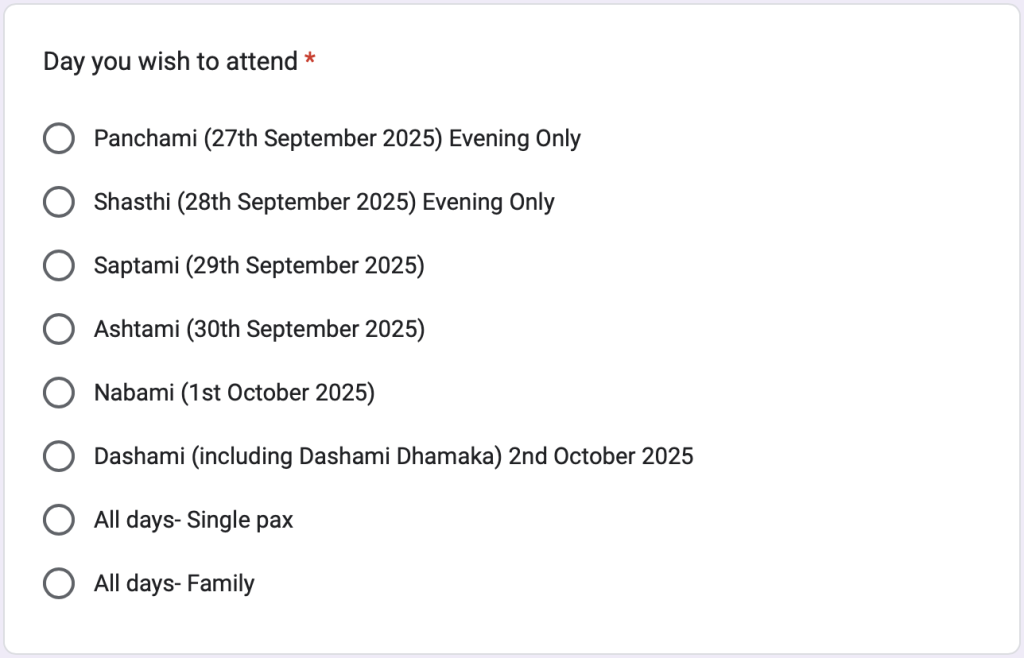Select Ashtami radio button
The image size is (1024, 658).
pyautogui.click(x=59, y=329)
